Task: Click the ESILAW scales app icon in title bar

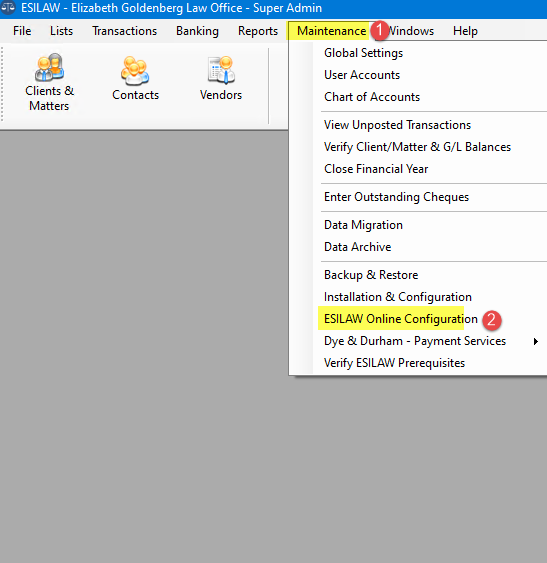Action: [8, 8]
